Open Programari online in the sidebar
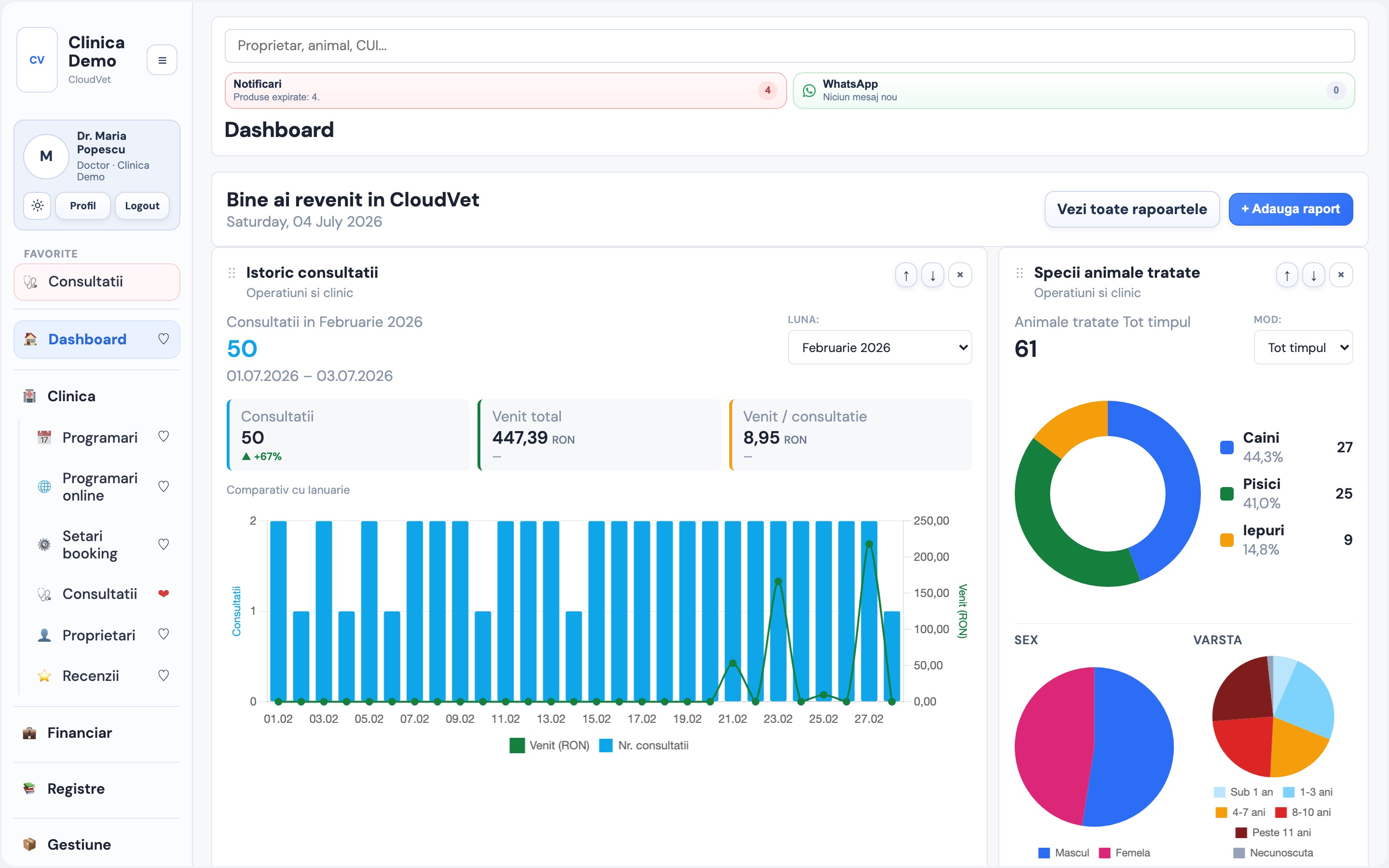This screenshot has height=868, width=1389. point(100,487)
